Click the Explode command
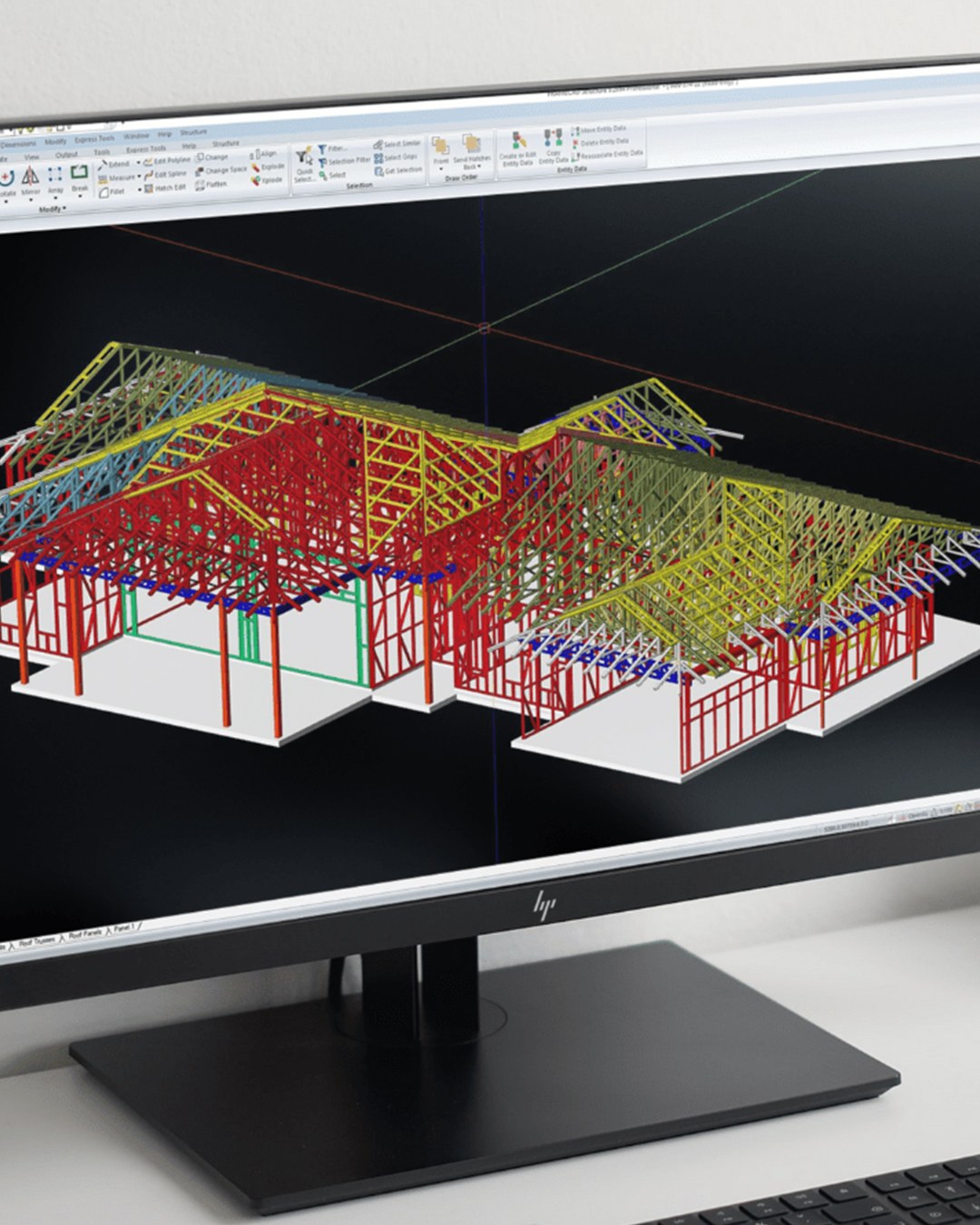This screenshot has height=1225, width=980. point(268,167)
